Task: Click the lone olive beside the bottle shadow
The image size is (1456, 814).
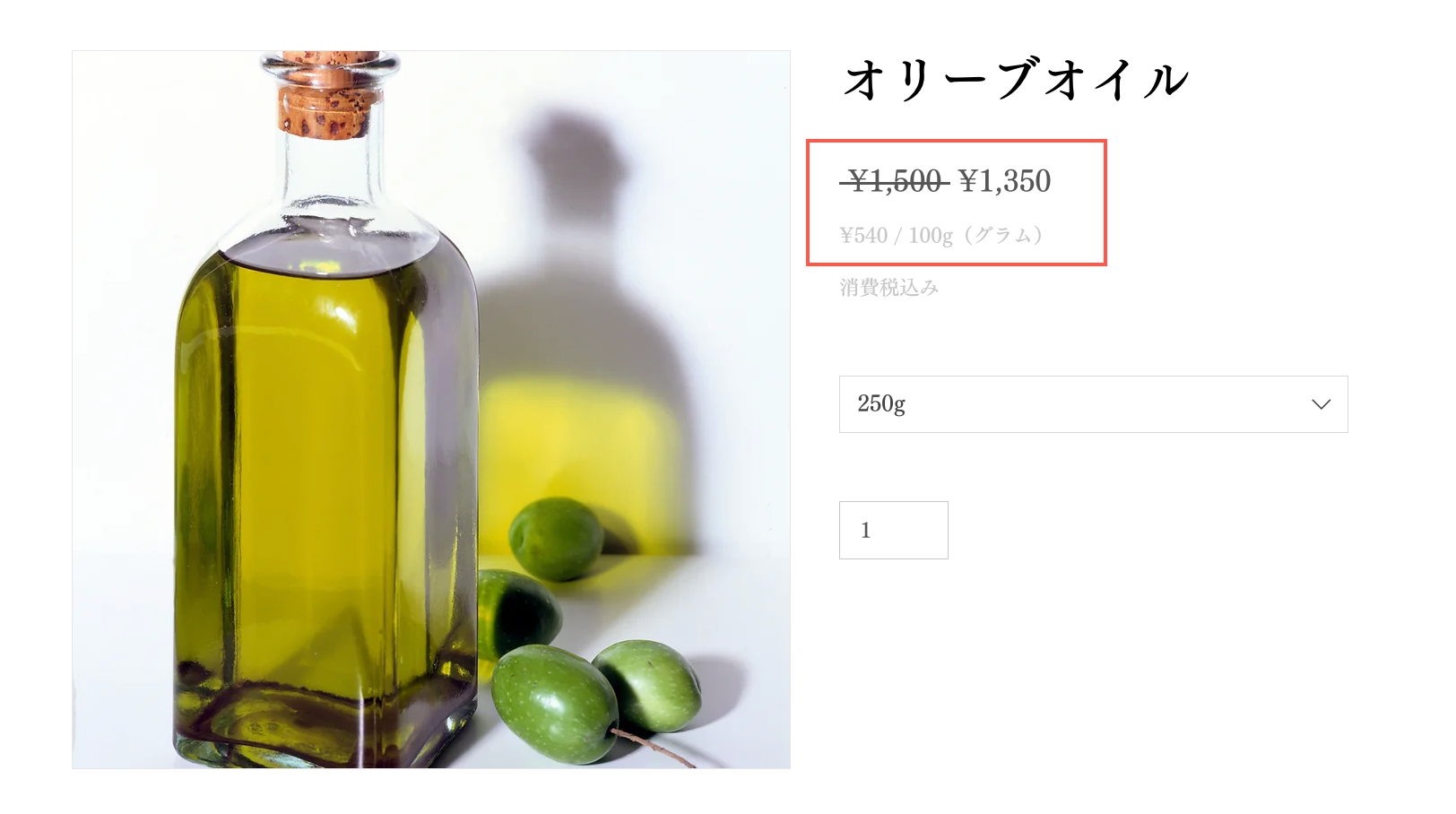Action: coord(556,539)
